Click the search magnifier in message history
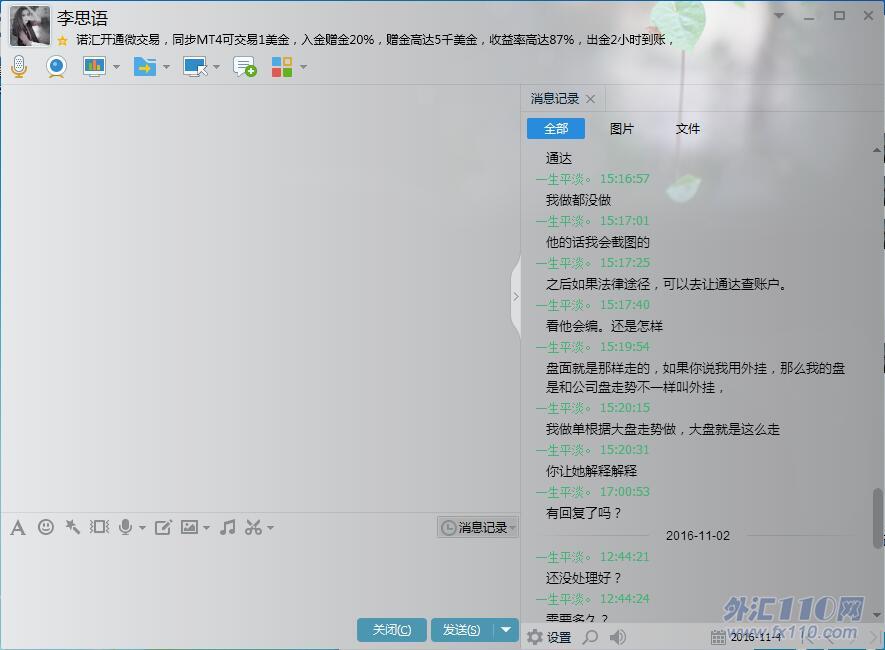 591,637
